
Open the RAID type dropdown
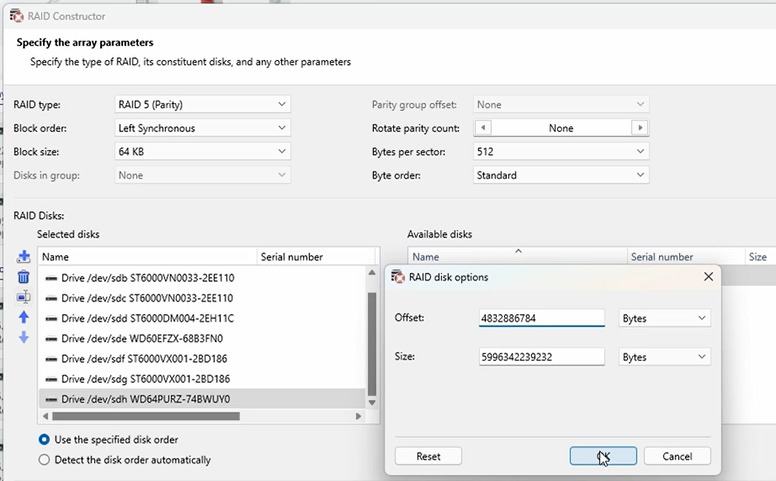click(x=202, y=104)
